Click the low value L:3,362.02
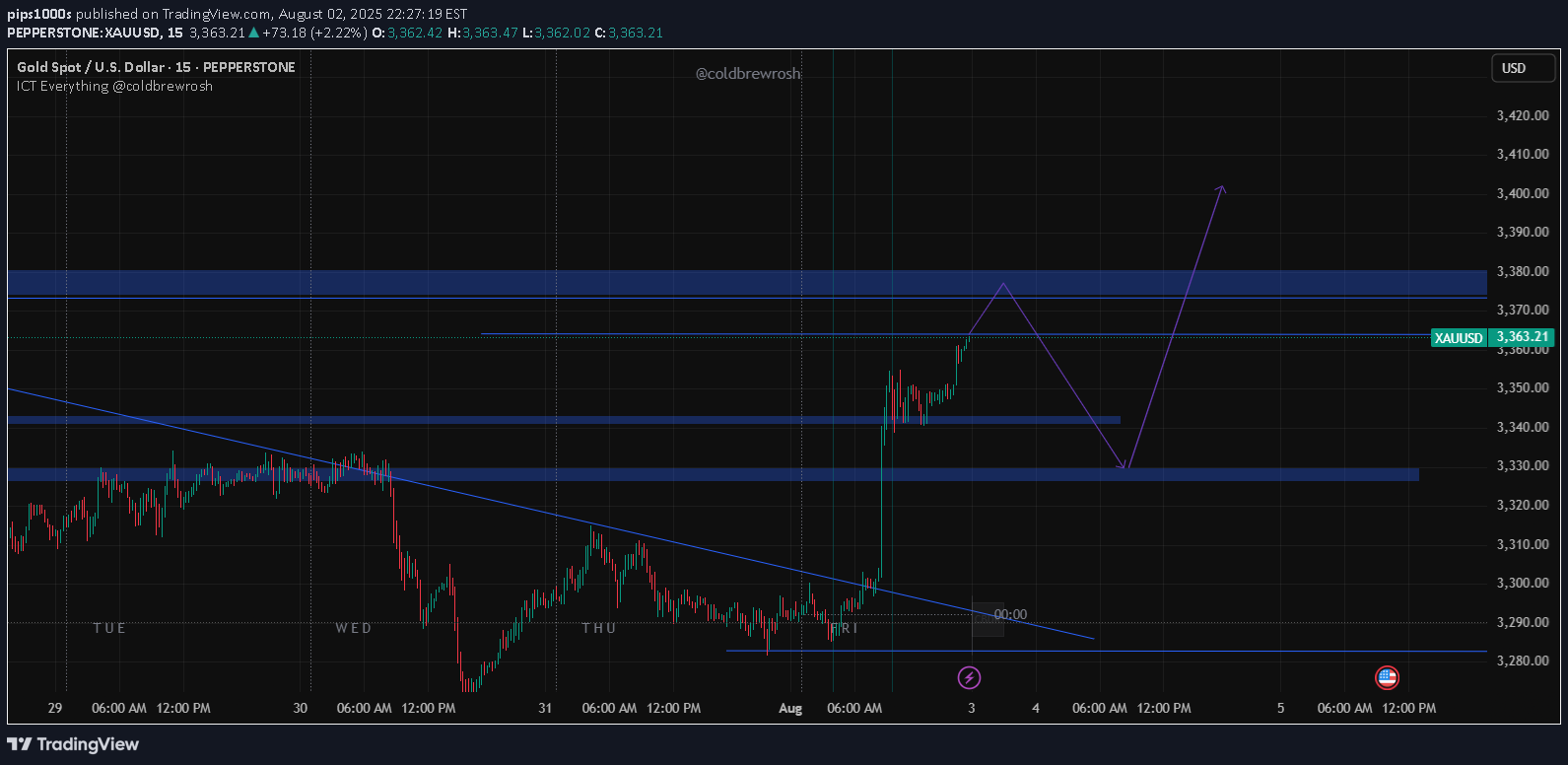 (556, 33)
